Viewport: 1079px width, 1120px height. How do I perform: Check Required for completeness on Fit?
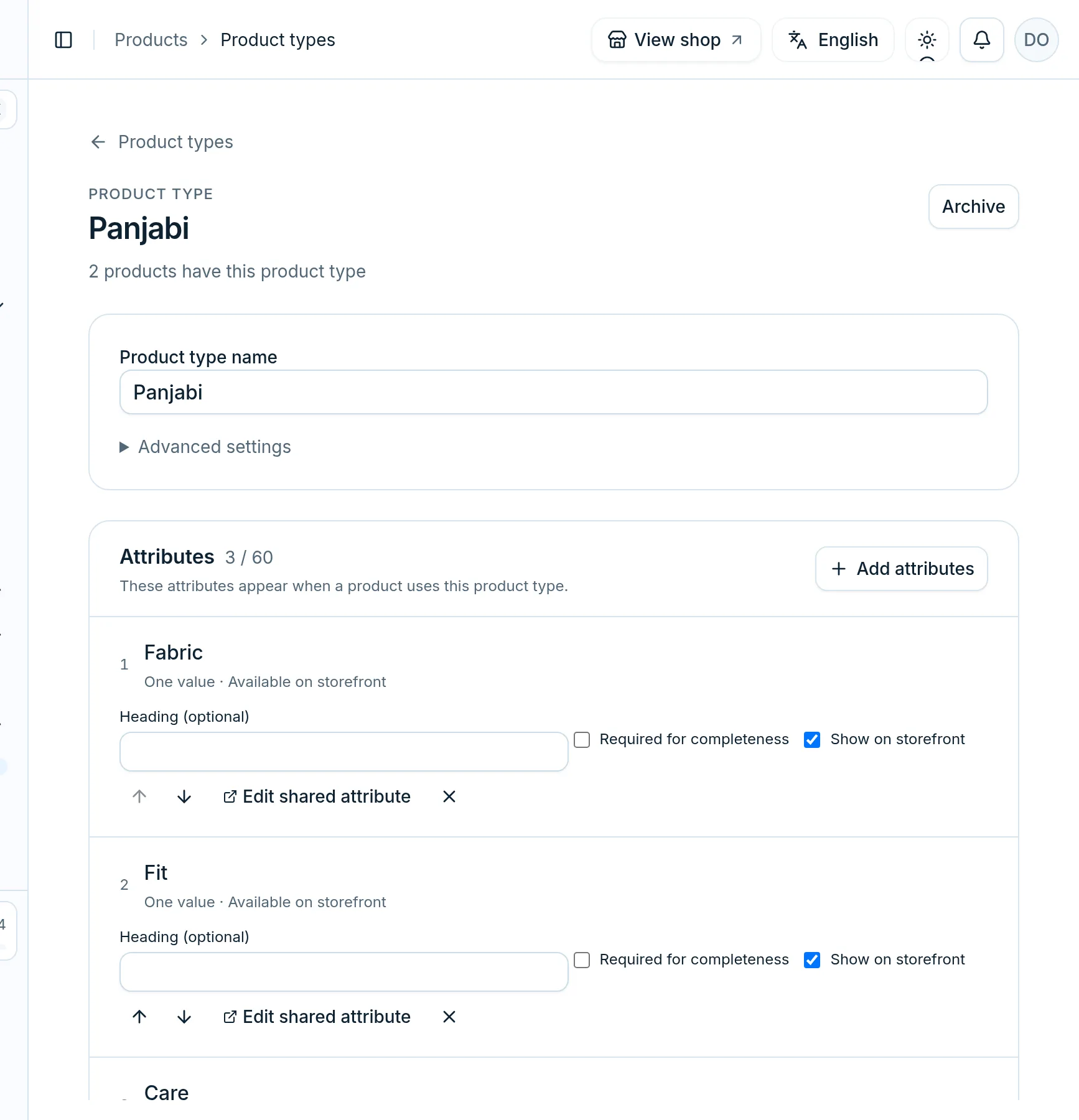tap(582, 959)
